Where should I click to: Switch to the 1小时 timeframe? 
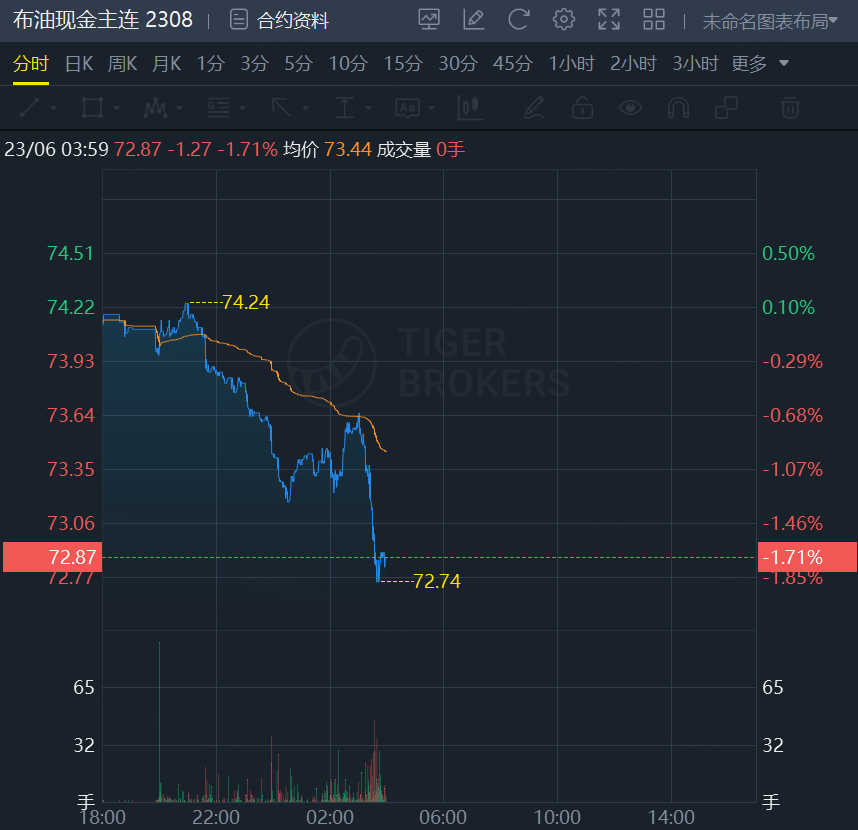(x=571, y=64)
